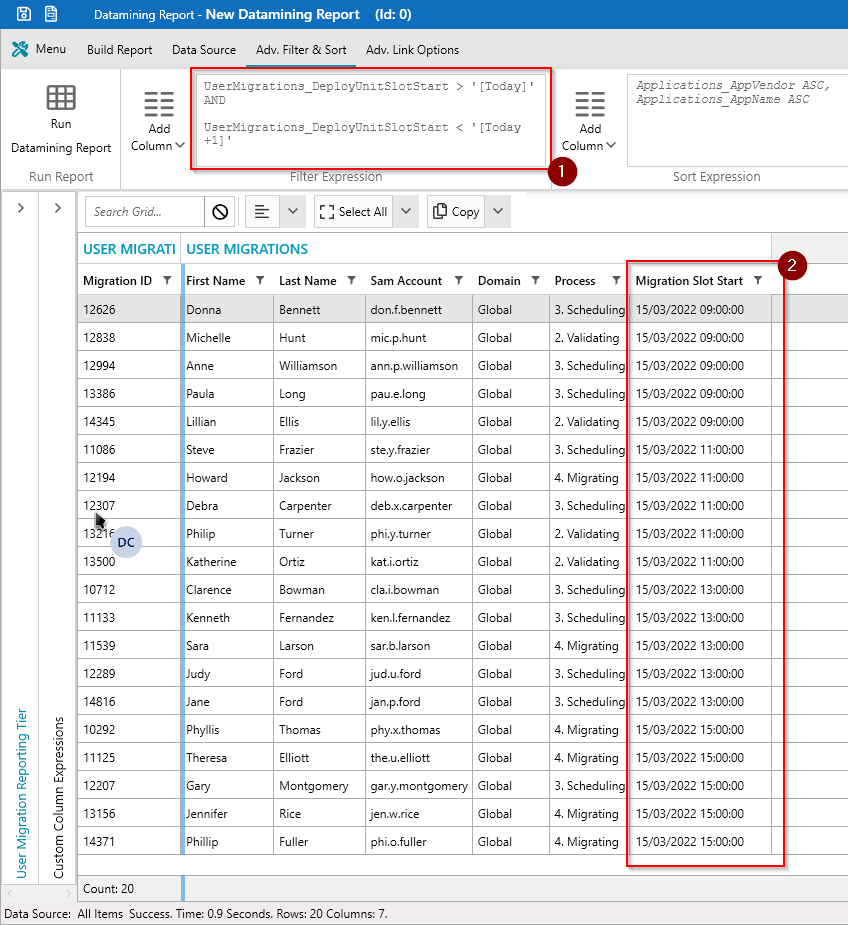Filter the Migration ID column

(x=167, y=281)
